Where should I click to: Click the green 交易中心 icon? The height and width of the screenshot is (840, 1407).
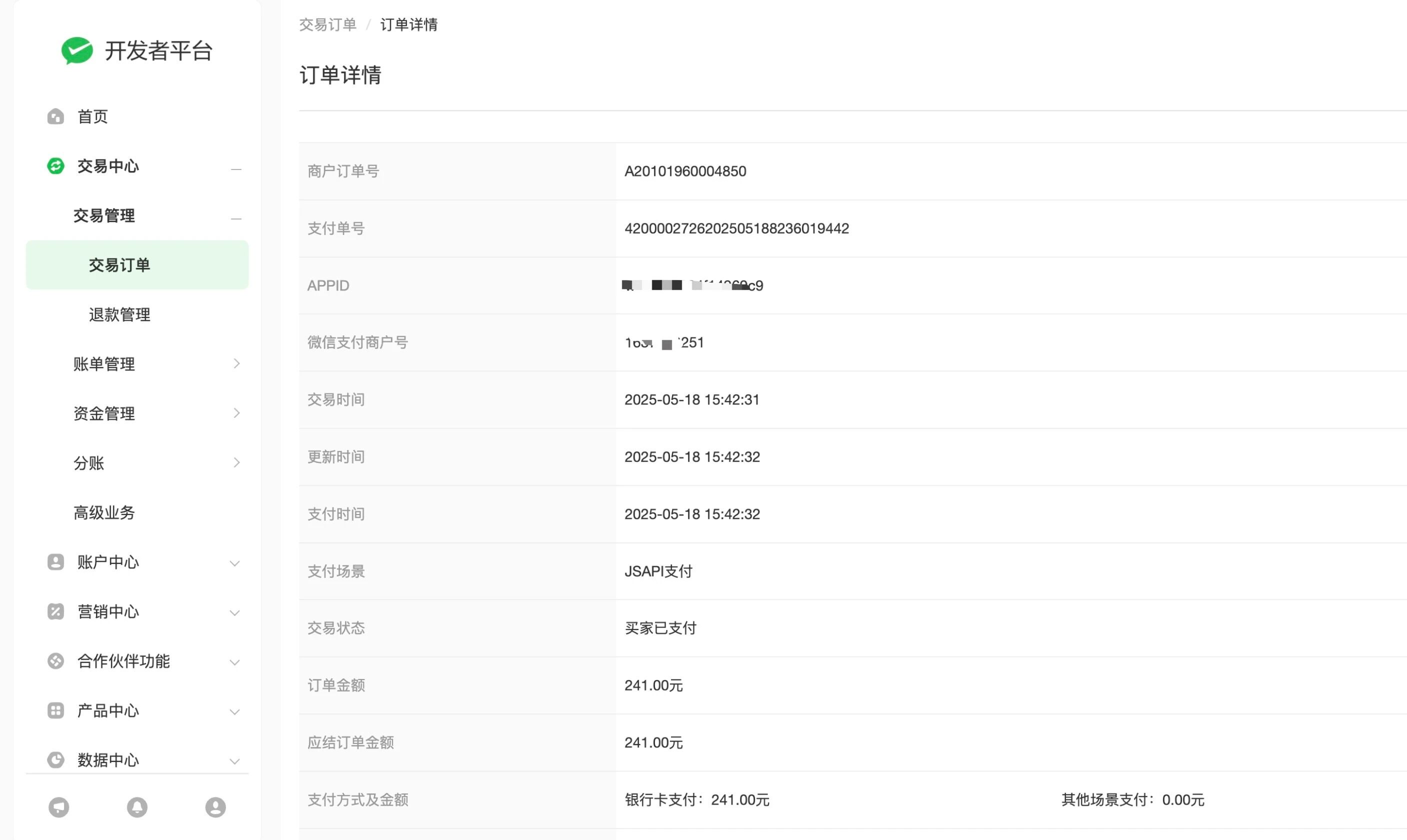pyautogui.click(x=55, y=166)
